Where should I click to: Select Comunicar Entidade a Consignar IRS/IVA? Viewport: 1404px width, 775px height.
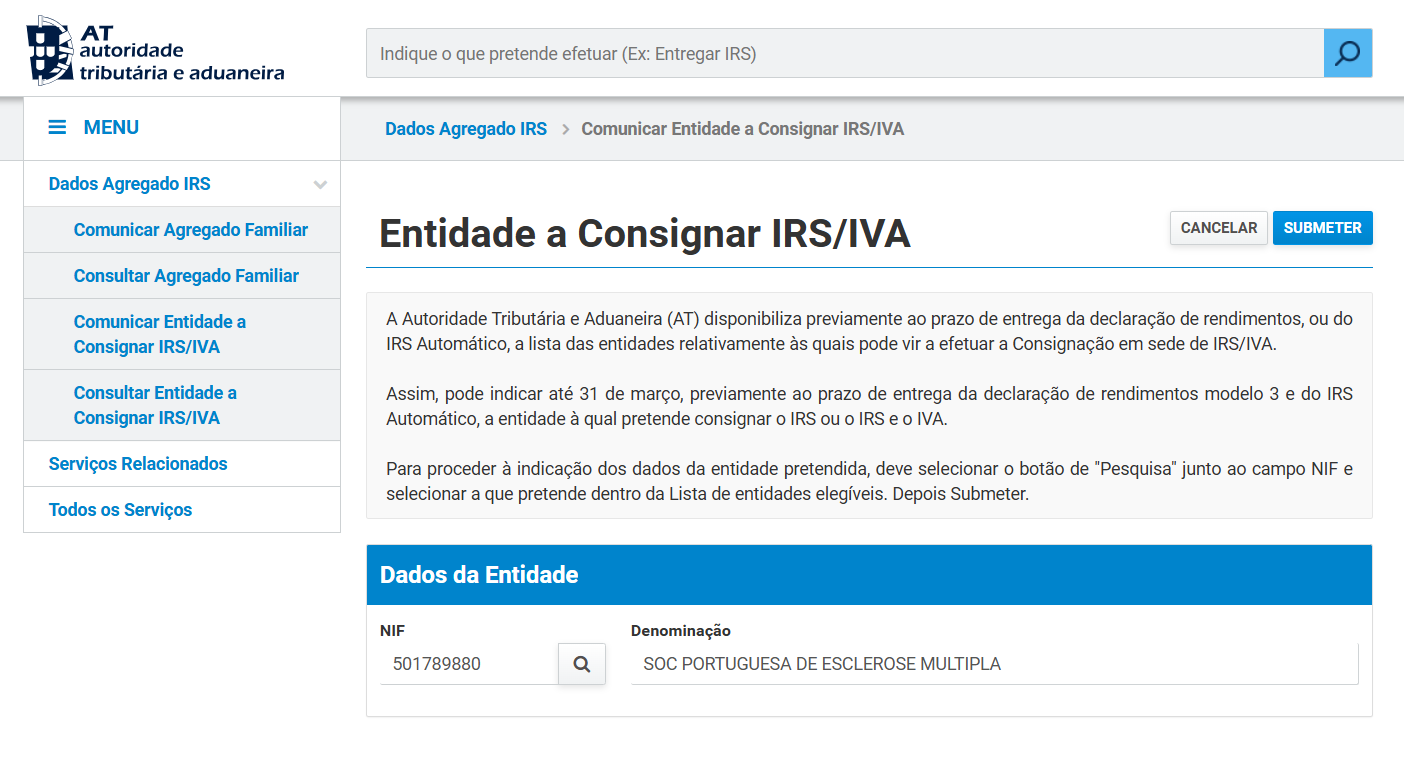pyautogui.click(x=182, y=334)
